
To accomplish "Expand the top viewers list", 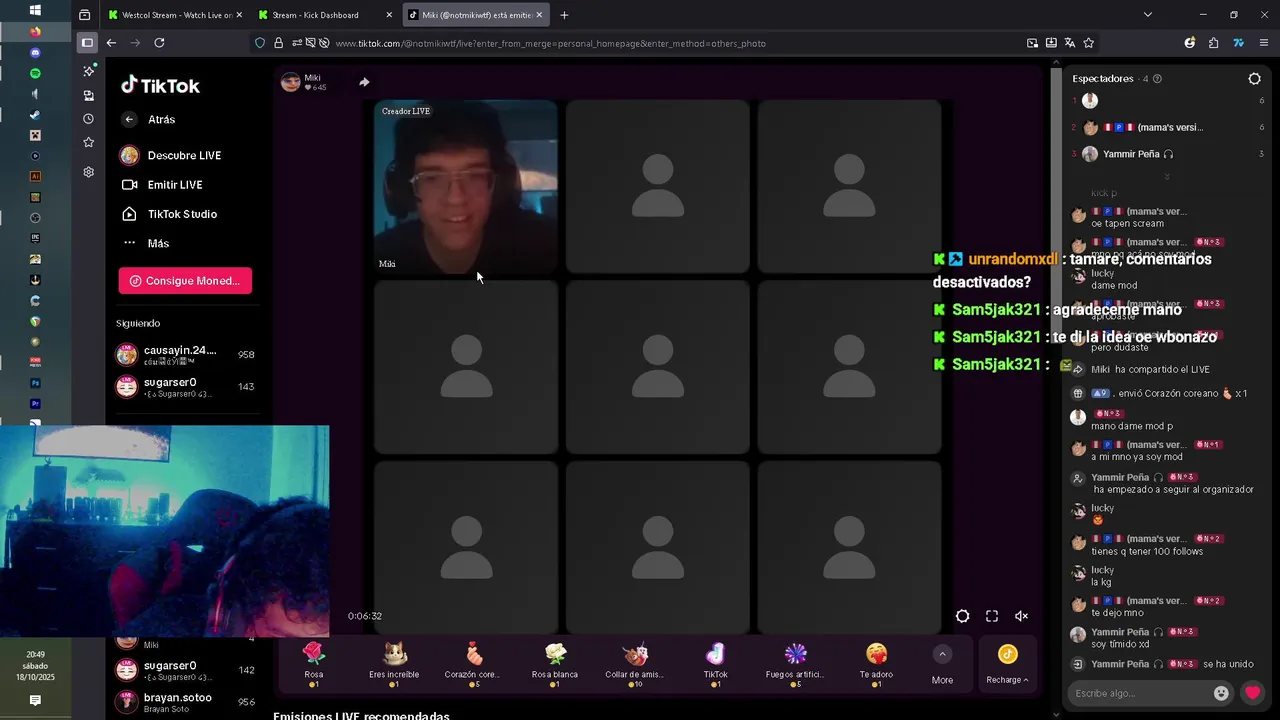I will point(1166,177).
